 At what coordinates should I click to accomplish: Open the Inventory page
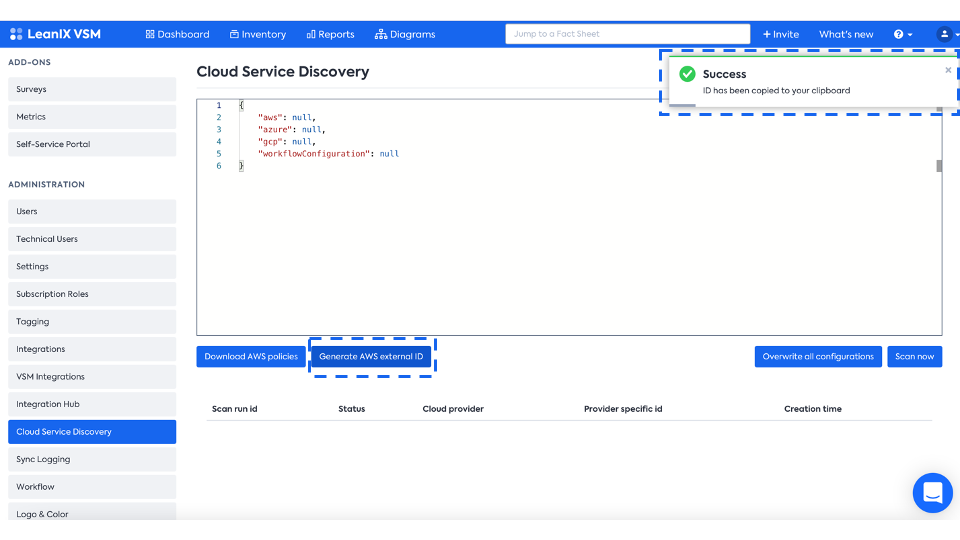(x=258, y=34)
